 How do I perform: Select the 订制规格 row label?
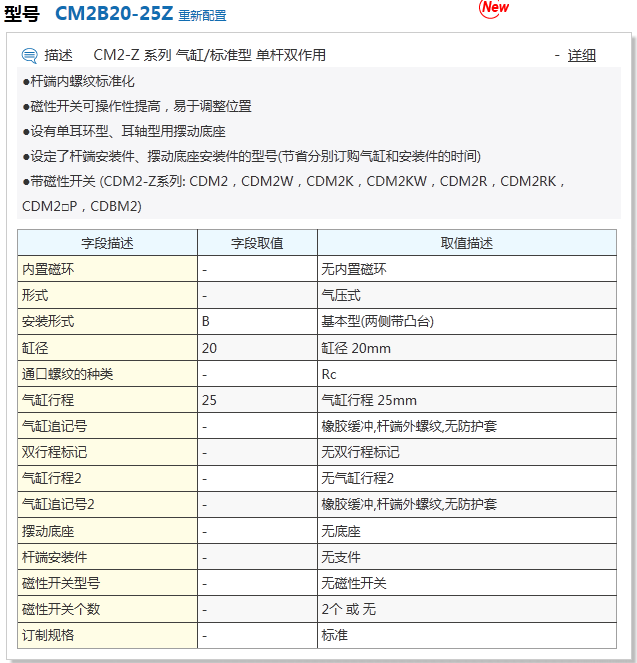click(48, 635)
